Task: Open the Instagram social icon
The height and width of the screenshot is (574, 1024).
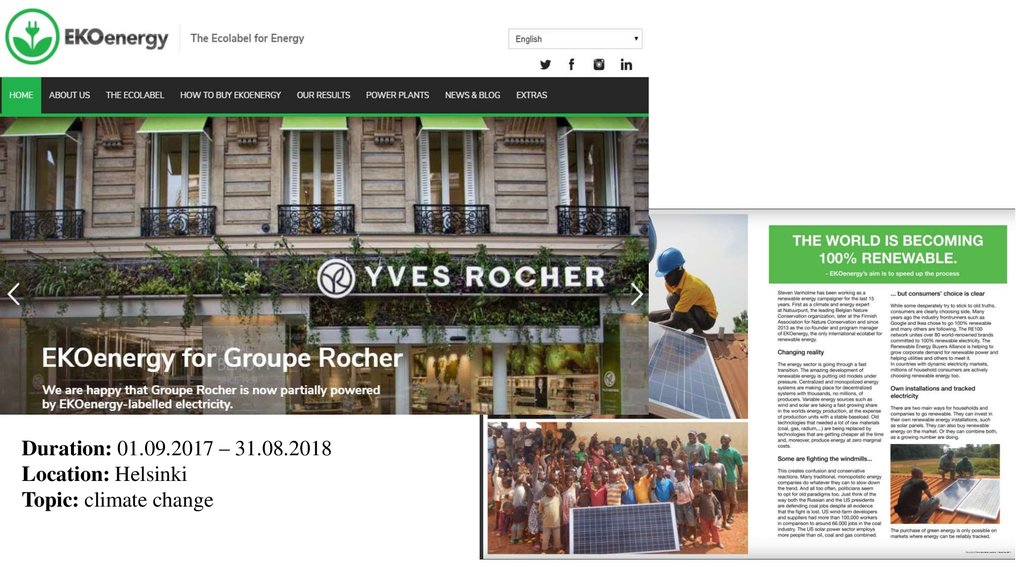Action: tap(599, 64)
